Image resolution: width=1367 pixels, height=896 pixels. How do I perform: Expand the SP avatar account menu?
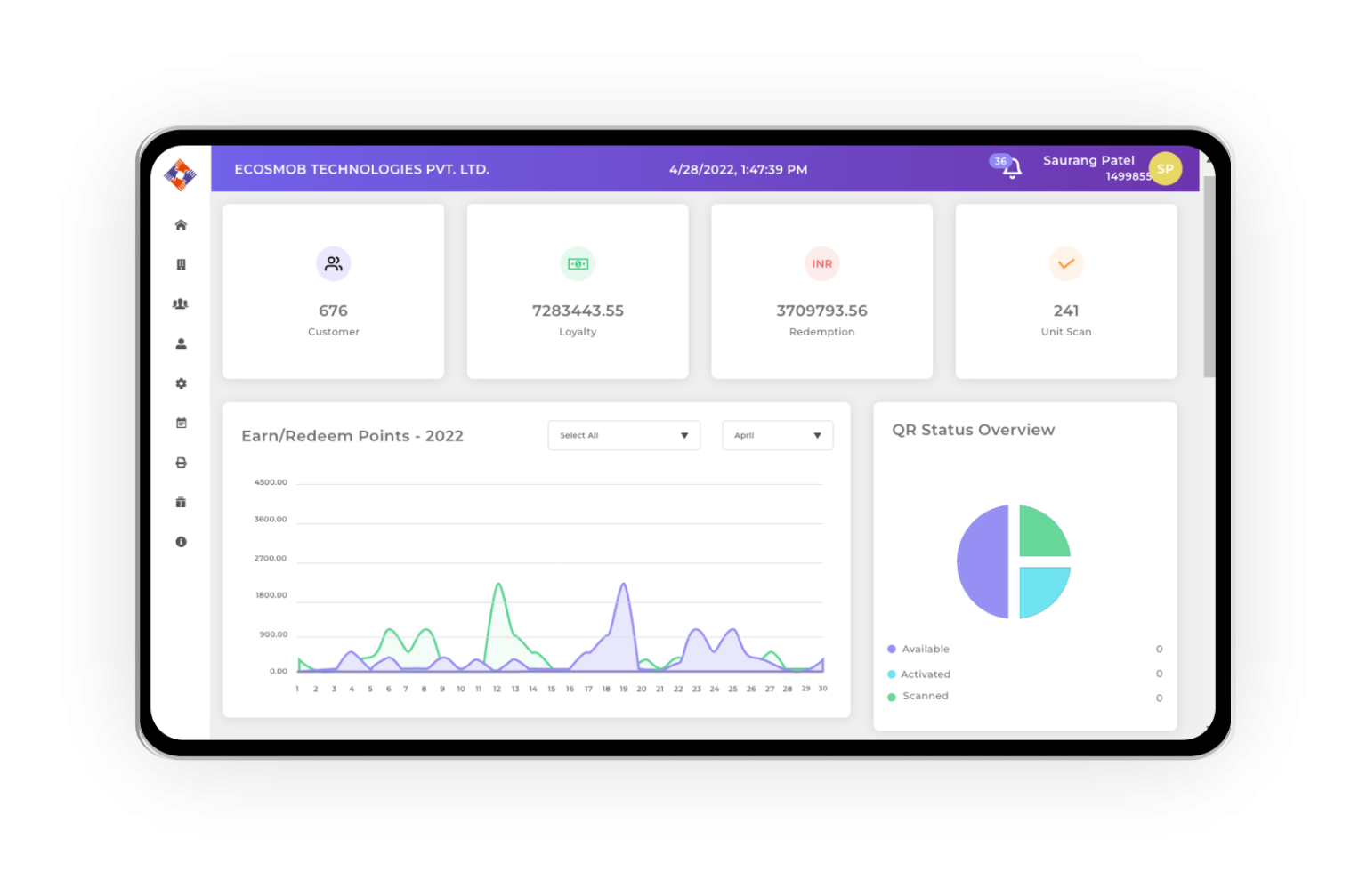[1165, 168]
